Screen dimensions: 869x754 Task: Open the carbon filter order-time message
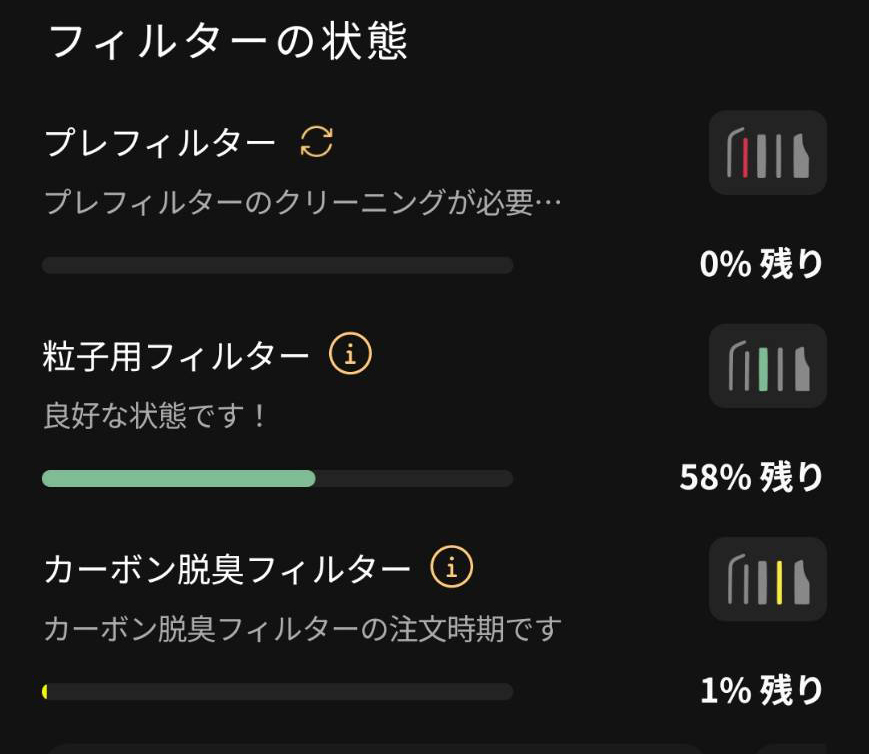point(302,629)
